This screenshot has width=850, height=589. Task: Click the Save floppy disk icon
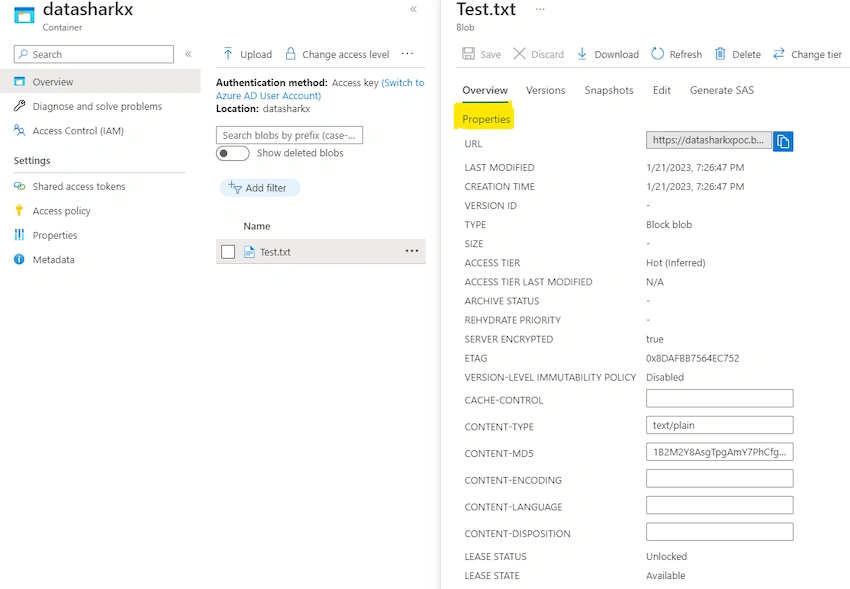(x=468, y=54)
